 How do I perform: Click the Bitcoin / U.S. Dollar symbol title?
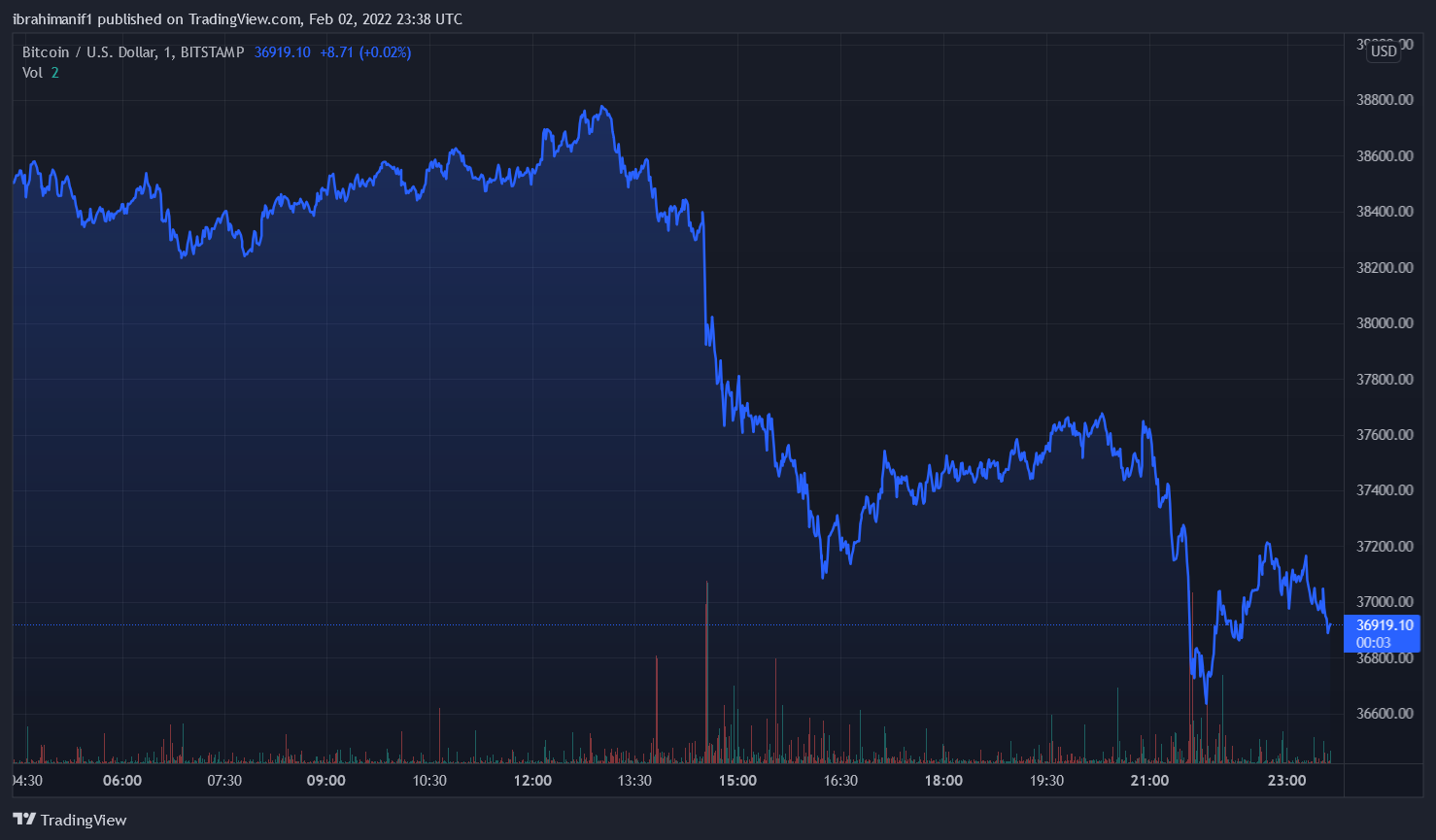coord(88,52)
